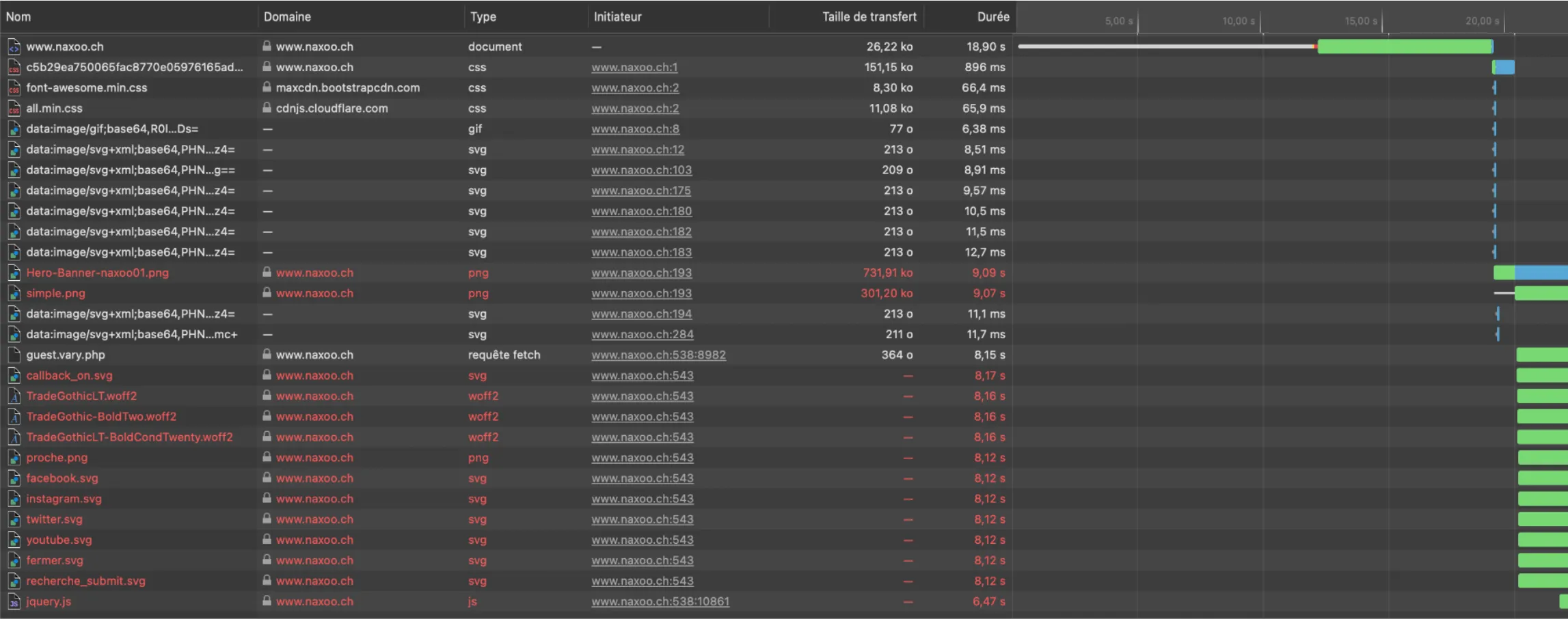Screen dimensions: 1568x619
Task: Click the font icon for TradeGothicLT-BoldCondTwenty.woff2
Action: click(14, 437)
